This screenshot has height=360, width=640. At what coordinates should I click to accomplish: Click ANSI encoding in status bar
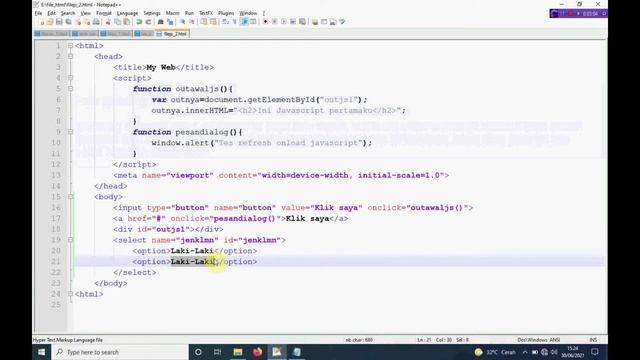click(555, 340)
